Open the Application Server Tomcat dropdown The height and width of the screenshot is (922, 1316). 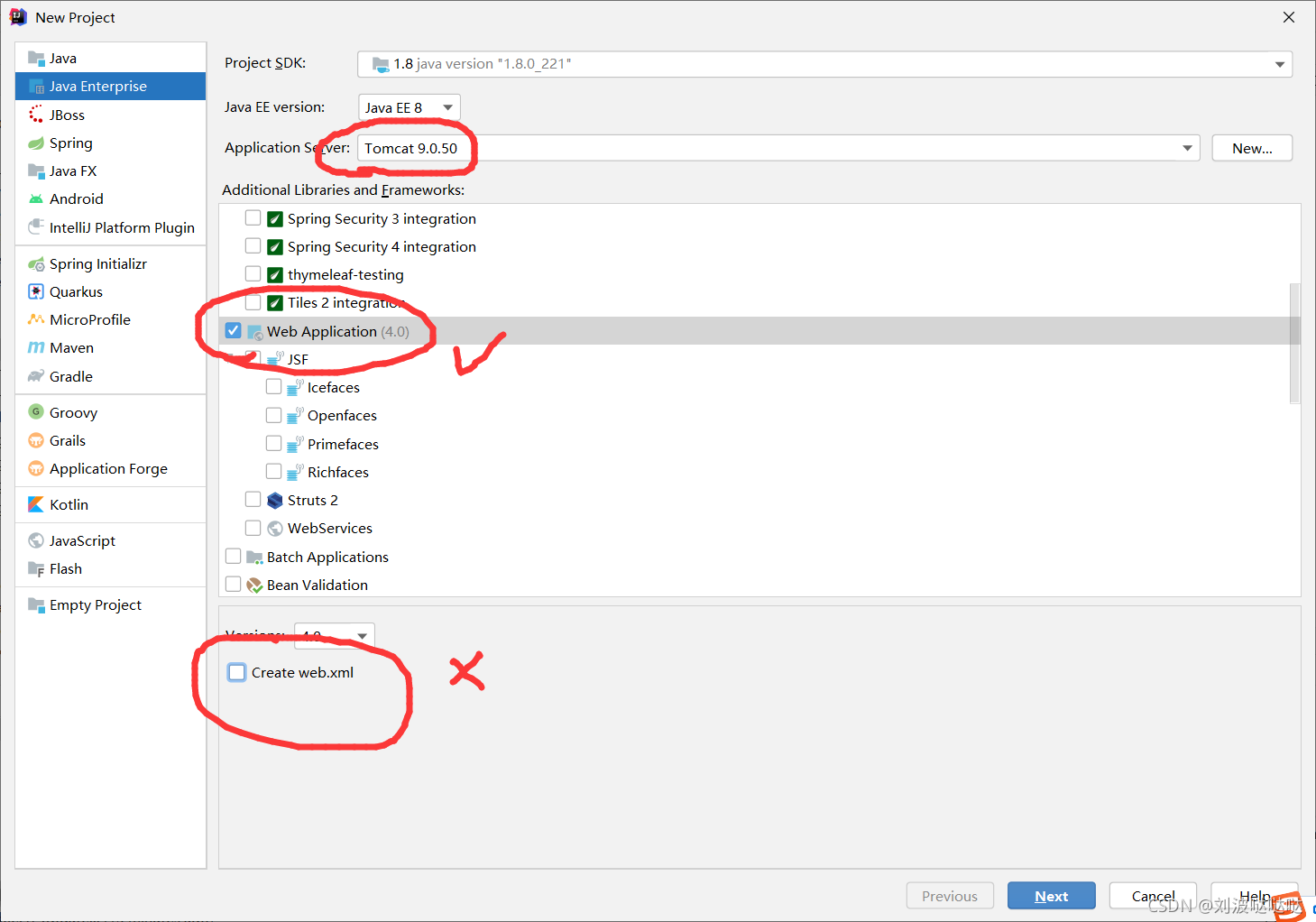click(x=778, y=148)
